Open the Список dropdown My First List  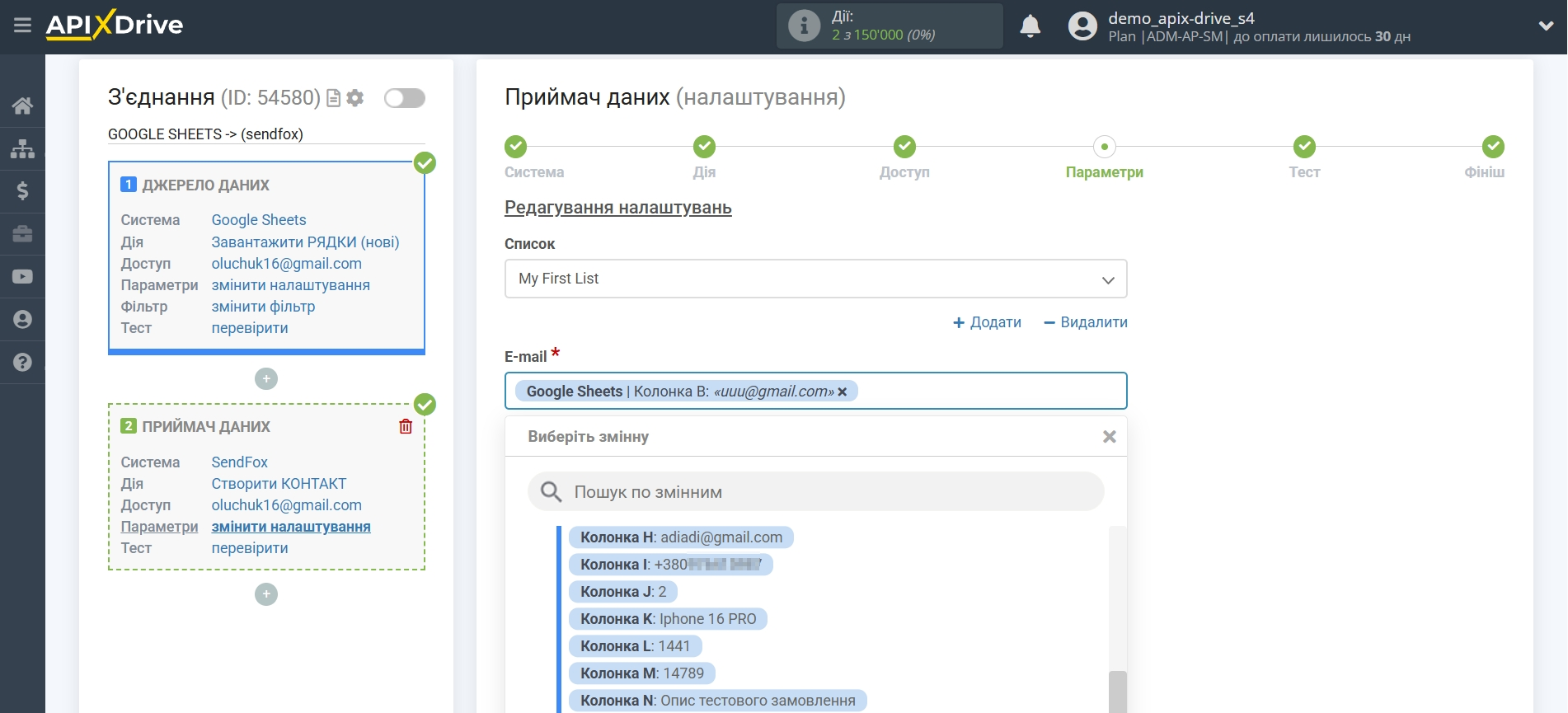(x=815, y=279)
